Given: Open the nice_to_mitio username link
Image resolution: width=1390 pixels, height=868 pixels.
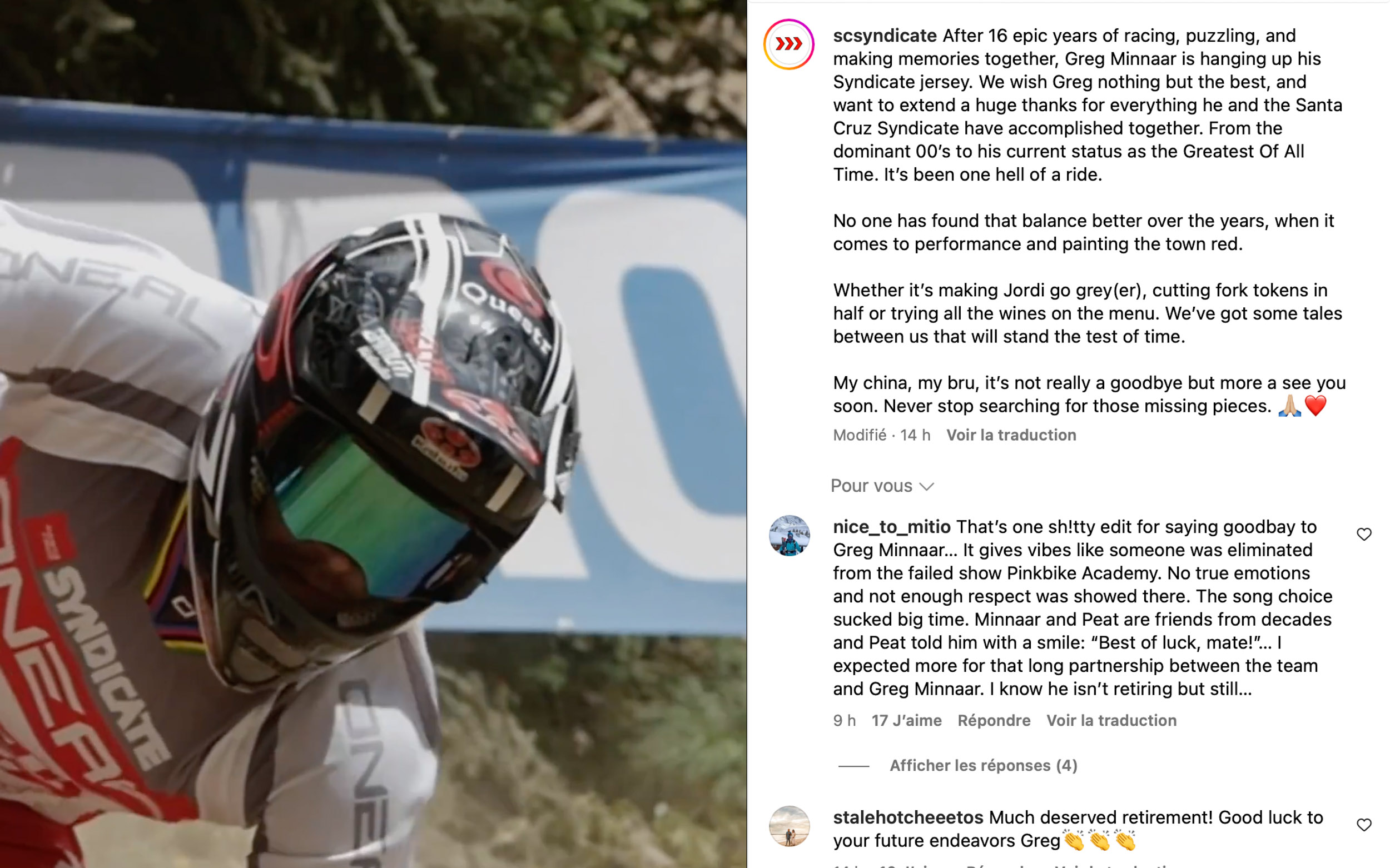Looking at the screenshot, I should point(892,527).
